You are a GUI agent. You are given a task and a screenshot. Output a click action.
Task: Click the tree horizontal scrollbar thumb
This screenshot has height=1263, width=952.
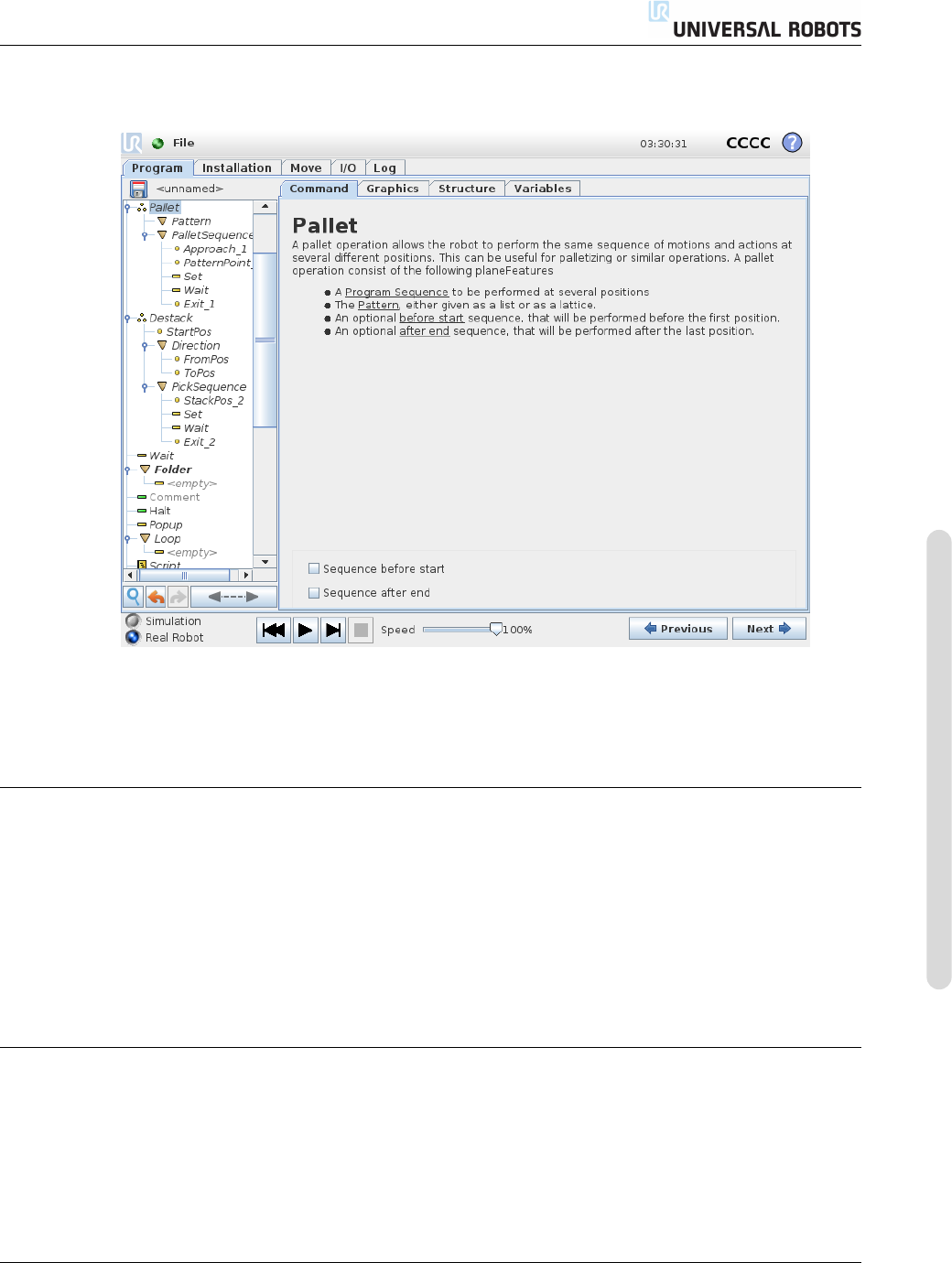pyautogui.click(x=183, y=576)
